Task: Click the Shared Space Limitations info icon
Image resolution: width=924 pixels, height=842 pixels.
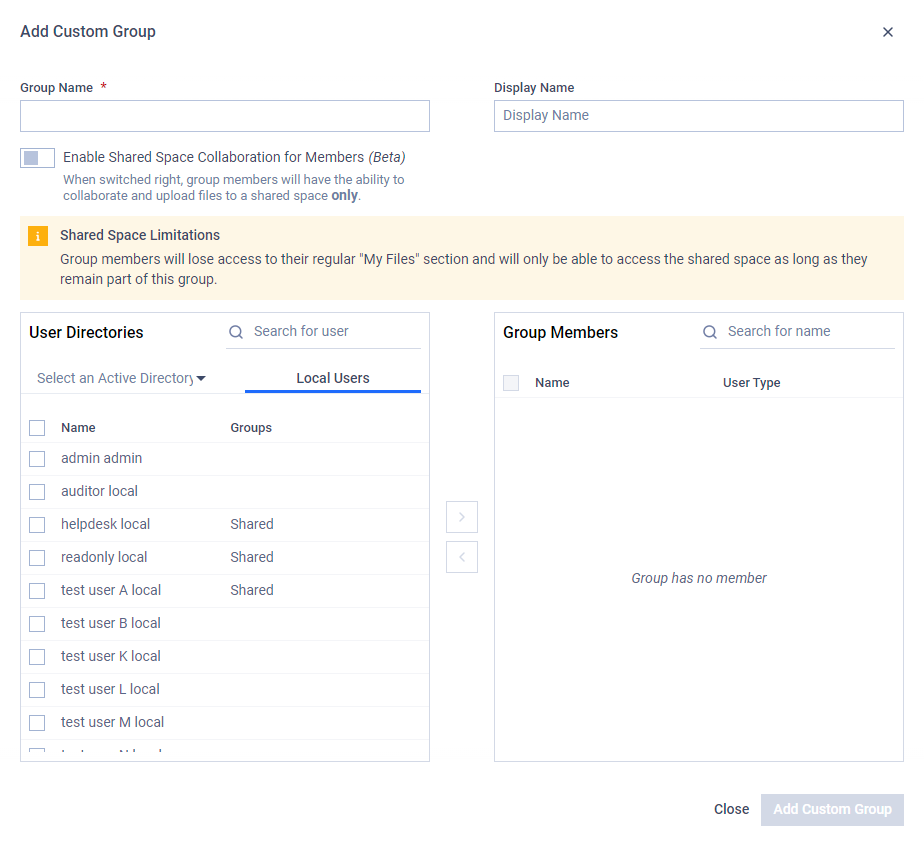Action: pos(38,236)
